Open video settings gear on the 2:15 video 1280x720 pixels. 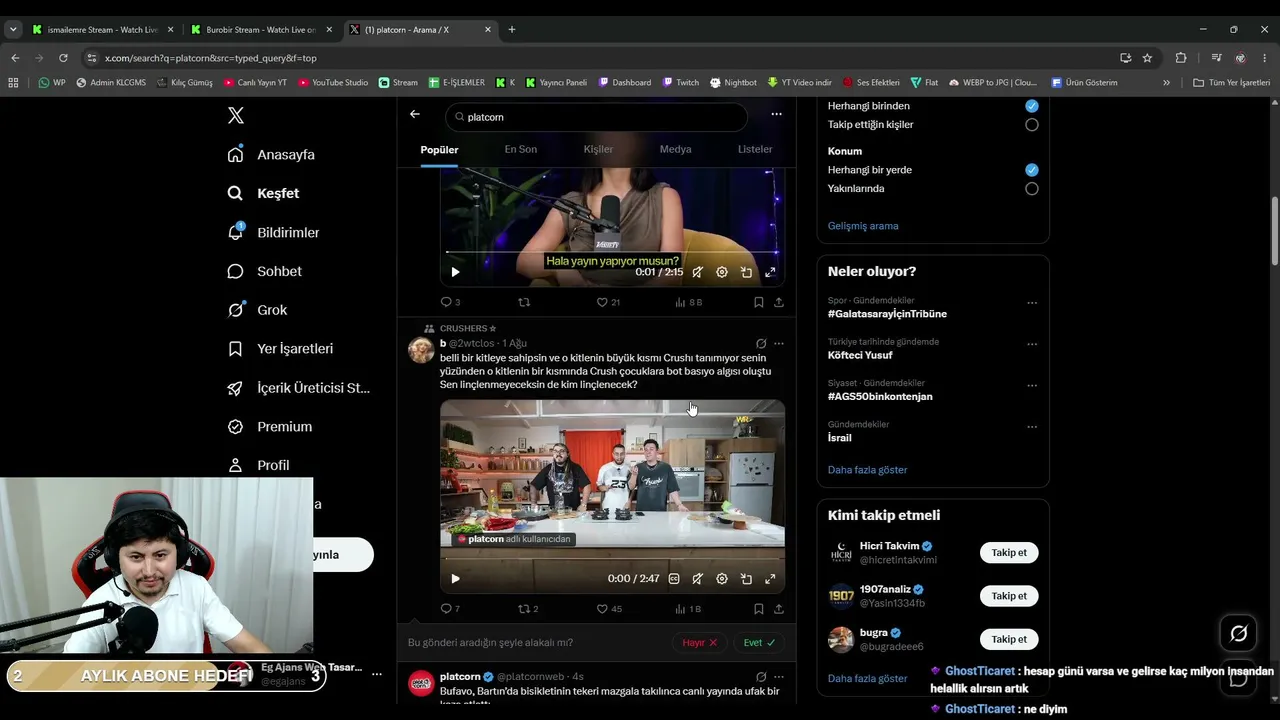[x=722, y=272]
